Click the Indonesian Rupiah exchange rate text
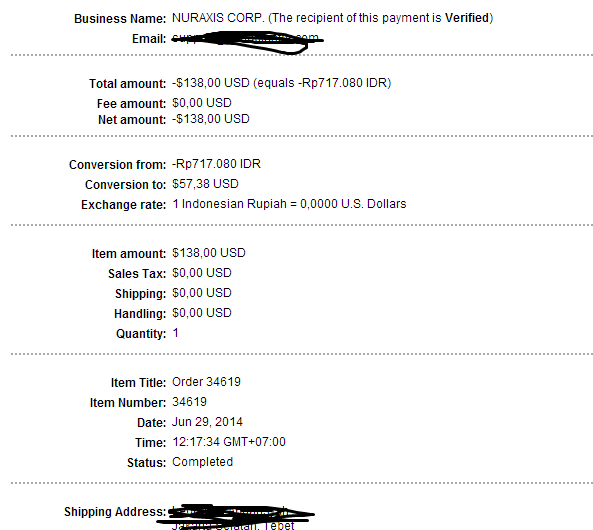The width and height of the screenshot is (593, 530). [289, 204]
